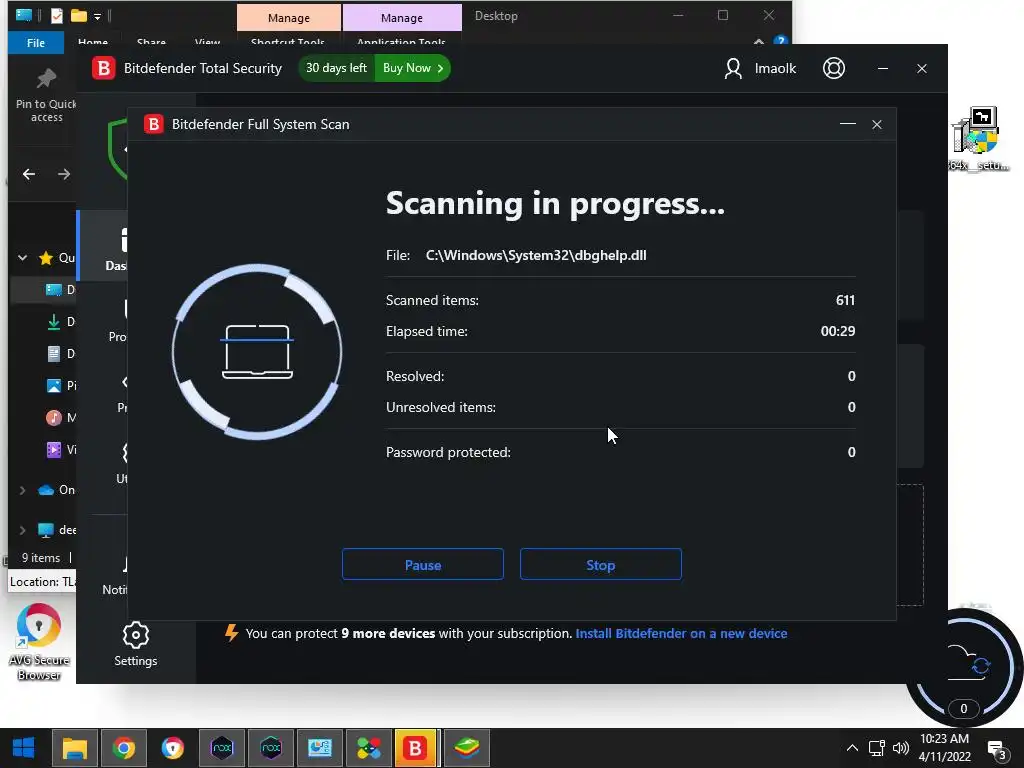Open AVG Secure Browser desktop shortcut
The height and width of the screenshot is (768, 1024).
point(39,641)
